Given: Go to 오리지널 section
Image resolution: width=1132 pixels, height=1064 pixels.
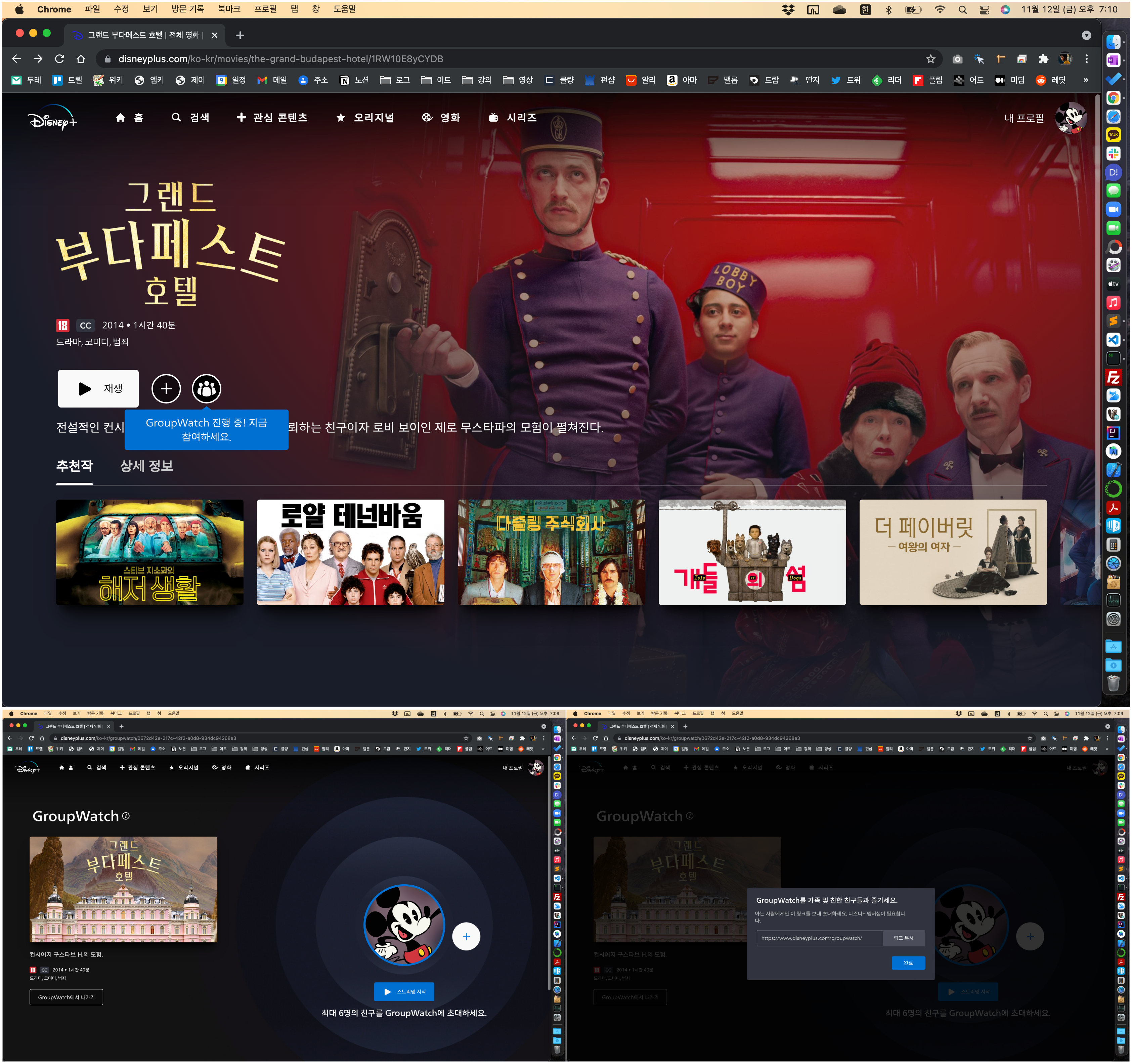Looking at the screenshot, I should point(365,118).
